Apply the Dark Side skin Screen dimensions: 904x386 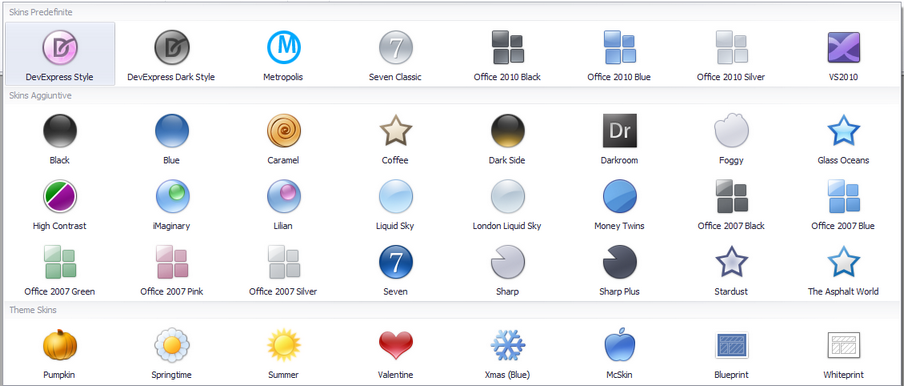(507, 138)
